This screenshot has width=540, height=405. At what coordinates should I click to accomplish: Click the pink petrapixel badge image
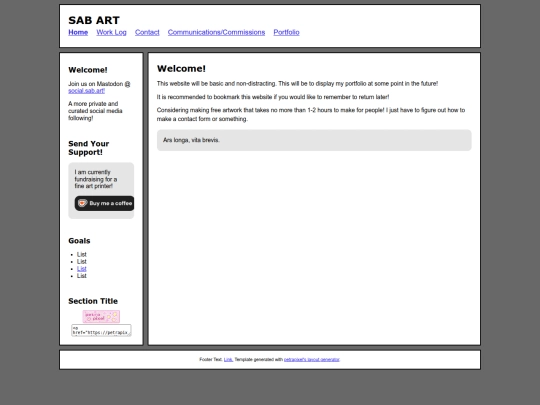(101, 316)
